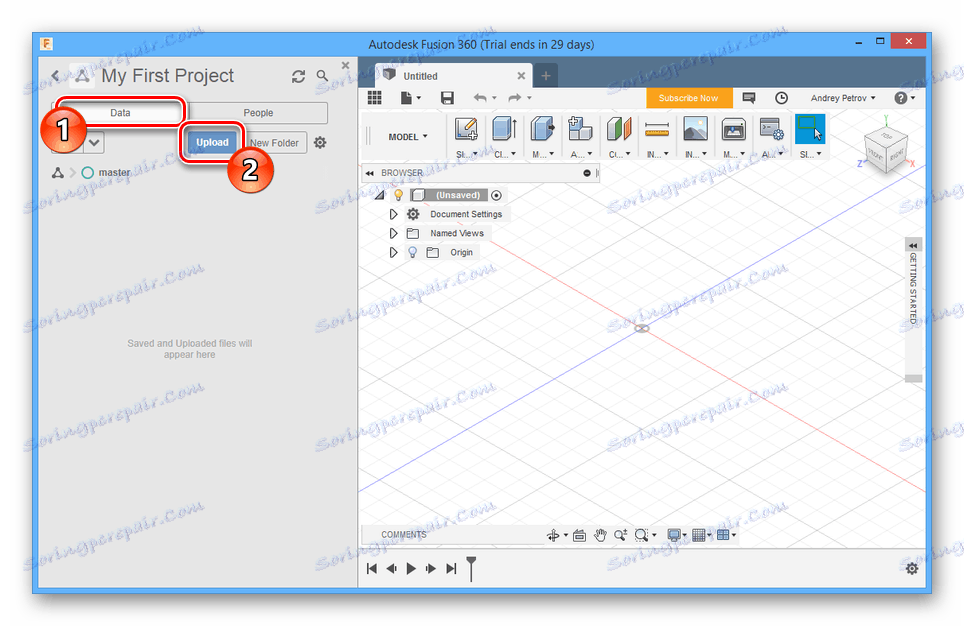Jump to timeline beginning

[x=371, y=568]
